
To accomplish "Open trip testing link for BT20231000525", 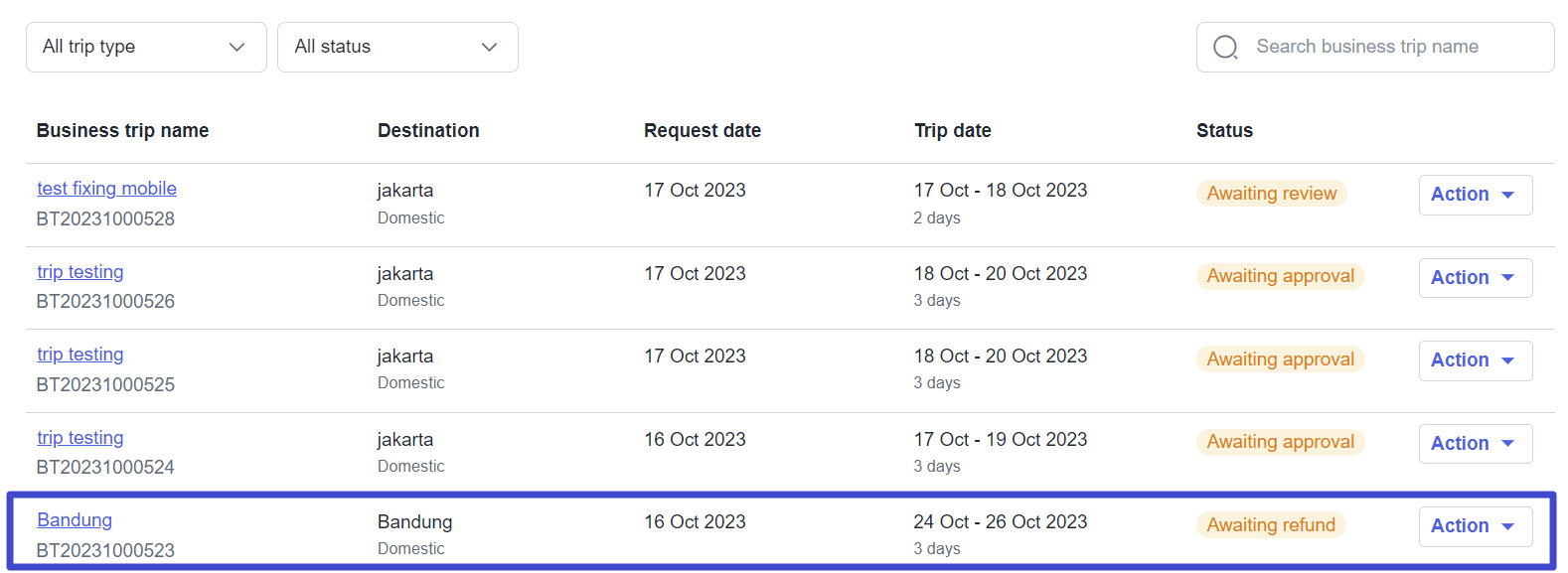I will pyautogui.click(x=80, y=355).
